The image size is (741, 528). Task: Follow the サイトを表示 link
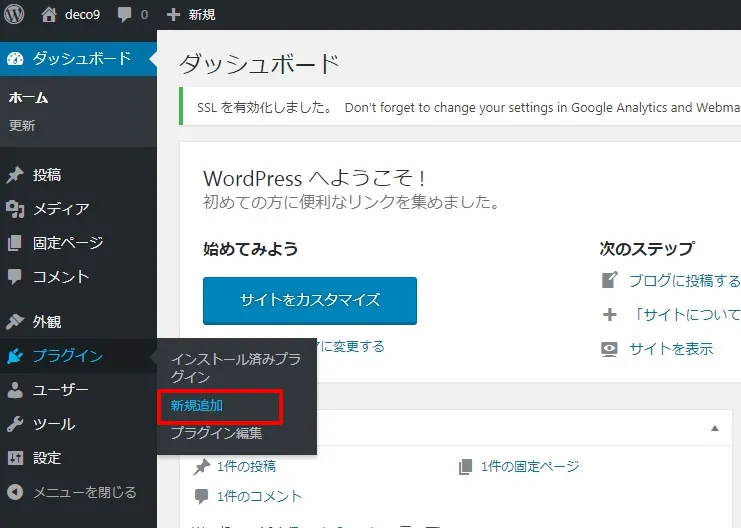671,349
